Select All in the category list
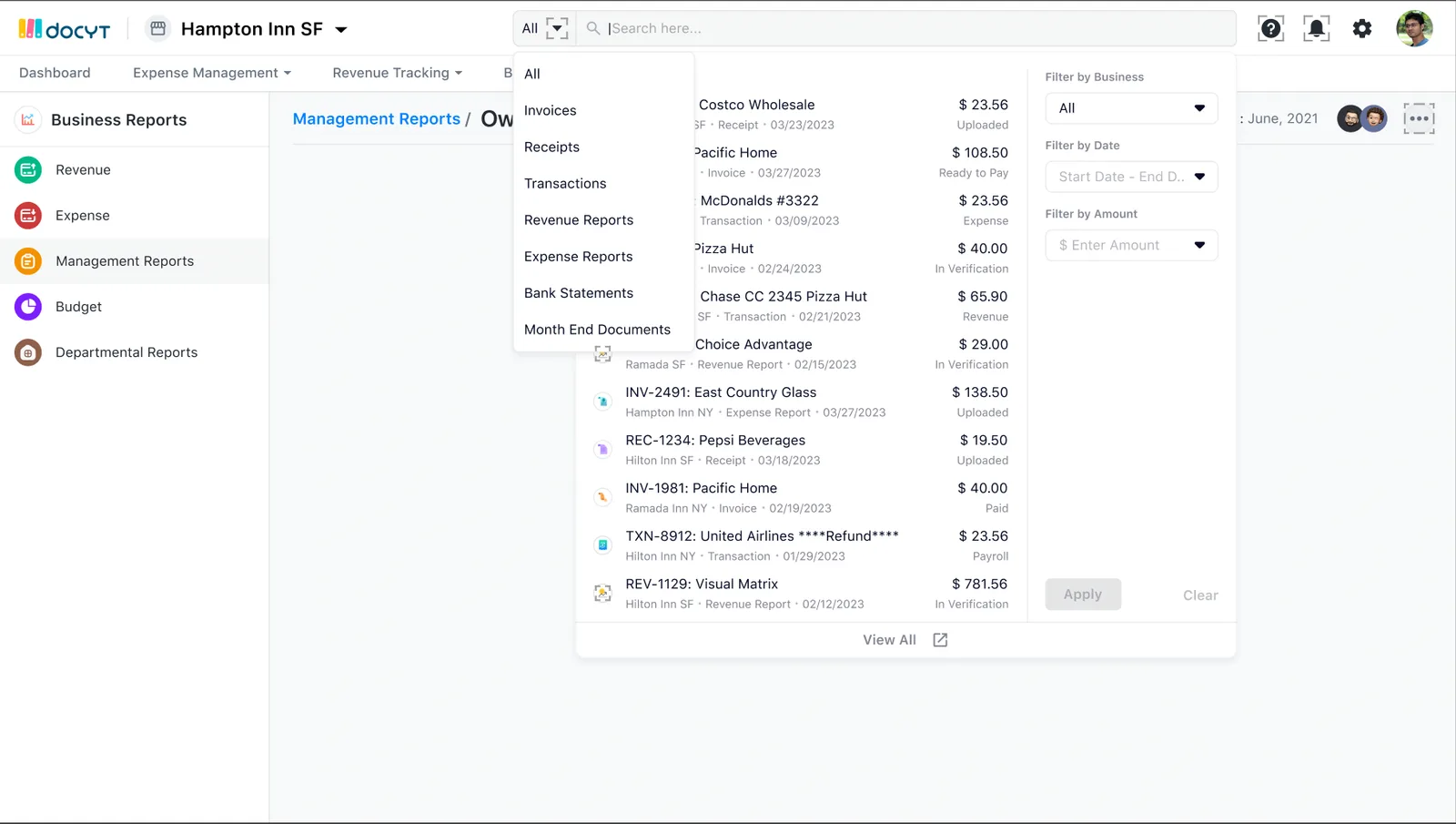The width and height of the screenshot is (1456, 824). [603, 74]
